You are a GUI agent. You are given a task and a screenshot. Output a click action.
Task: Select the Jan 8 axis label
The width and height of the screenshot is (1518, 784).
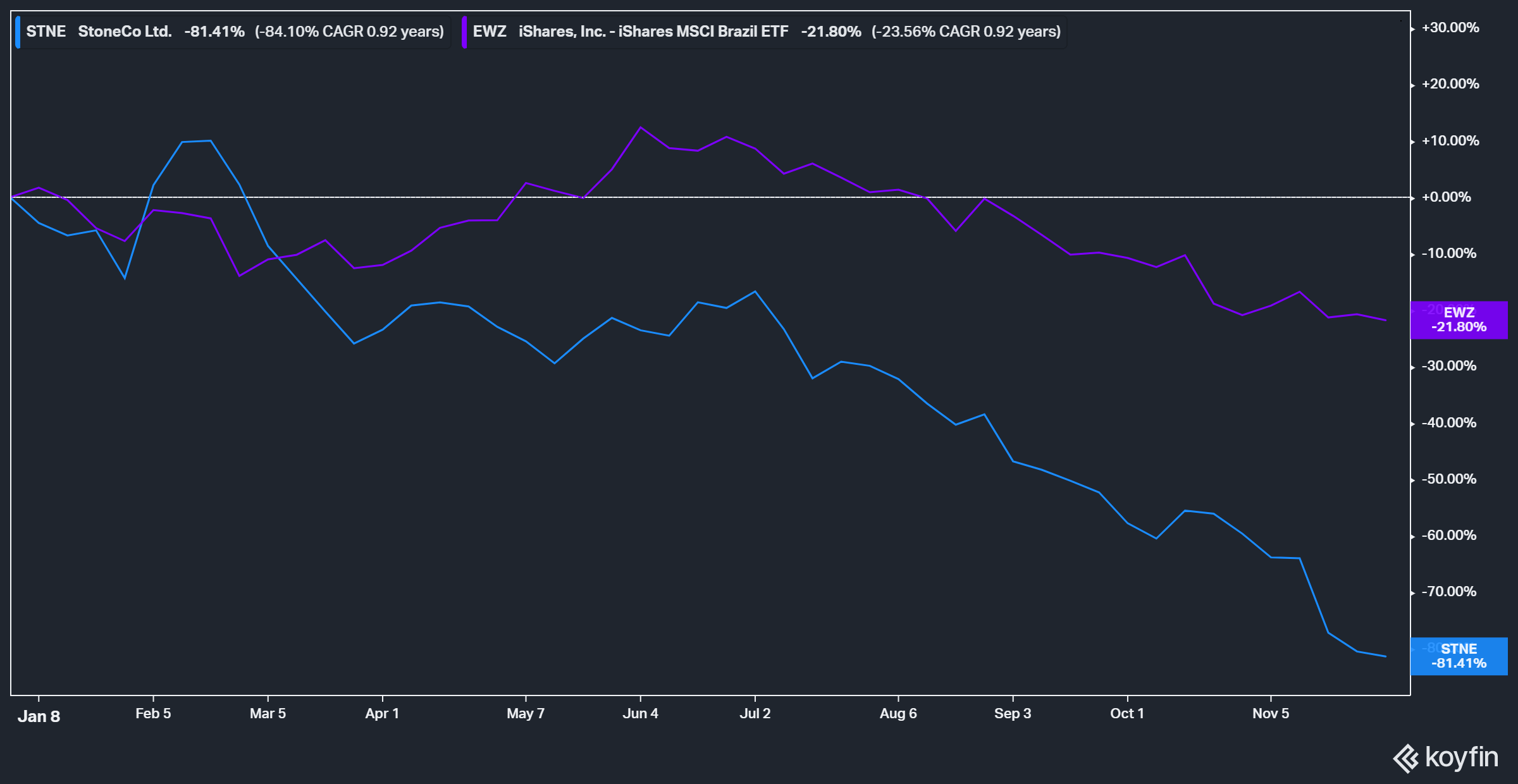(39, 716)
